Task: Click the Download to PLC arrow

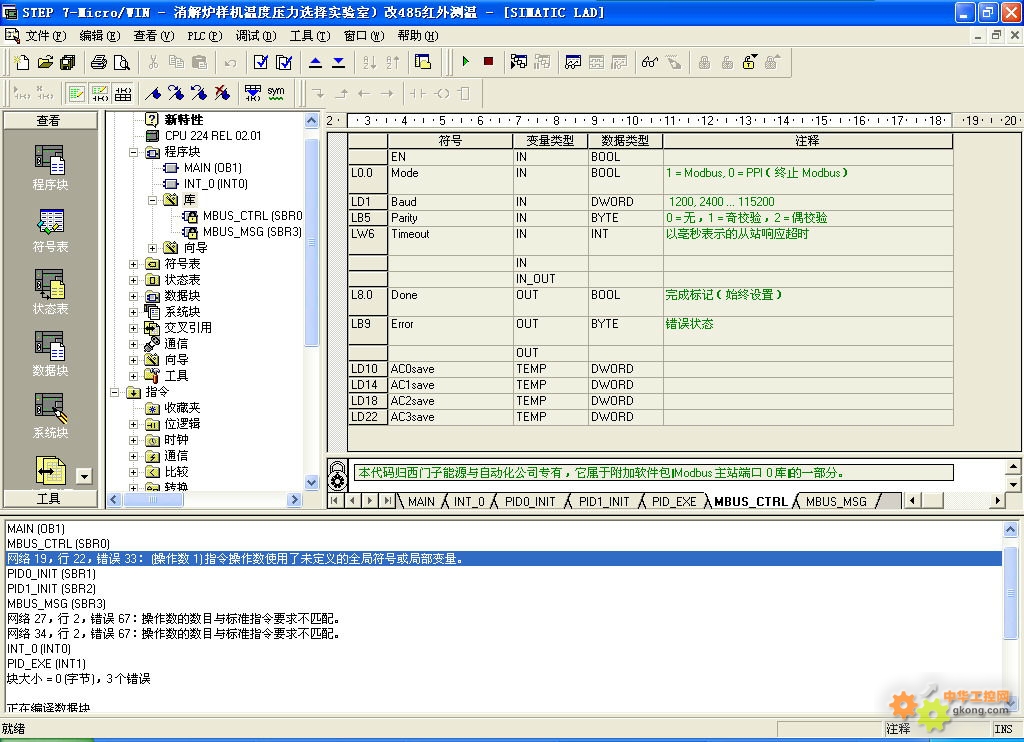Action: coord(338,62)
